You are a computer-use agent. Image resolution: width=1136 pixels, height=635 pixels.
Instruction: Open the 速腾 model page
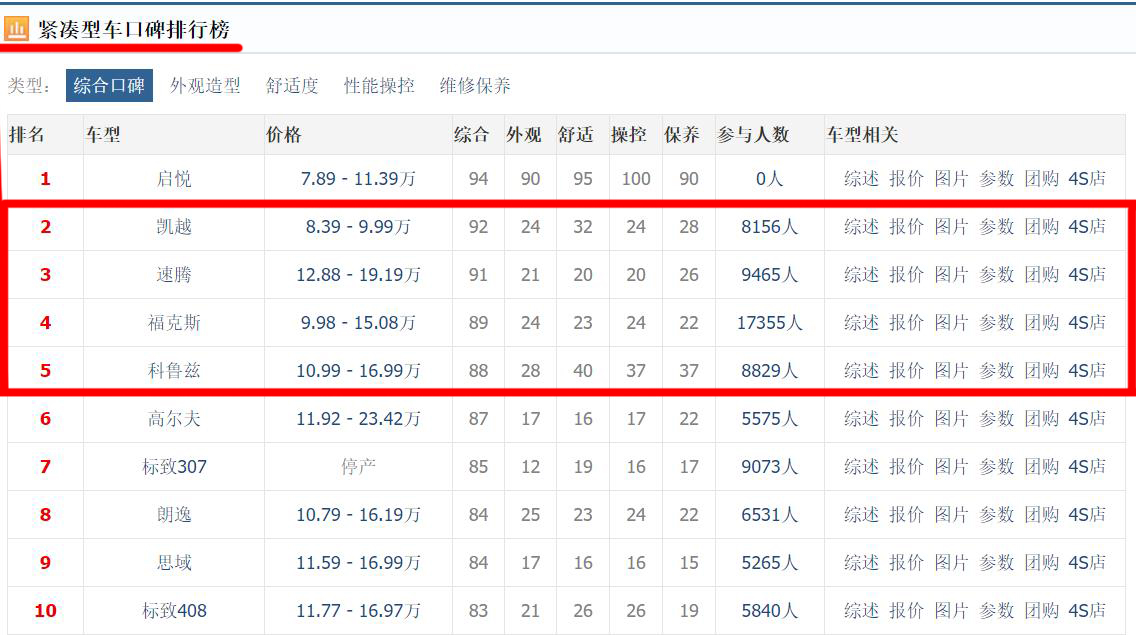pos(175,275)
